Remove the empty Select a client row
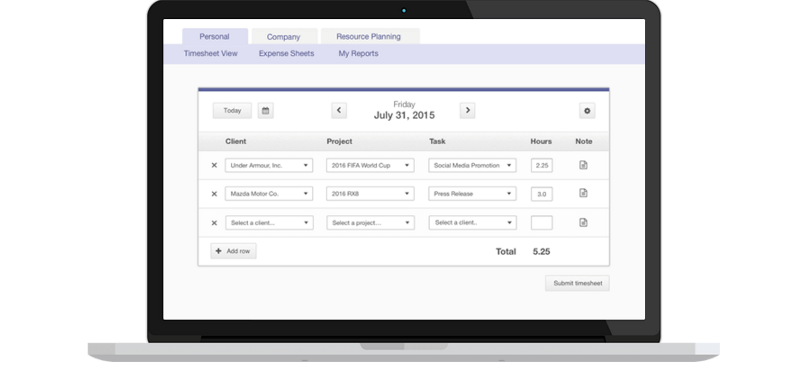The image size is (806, 371). click(x=214, y=223)
